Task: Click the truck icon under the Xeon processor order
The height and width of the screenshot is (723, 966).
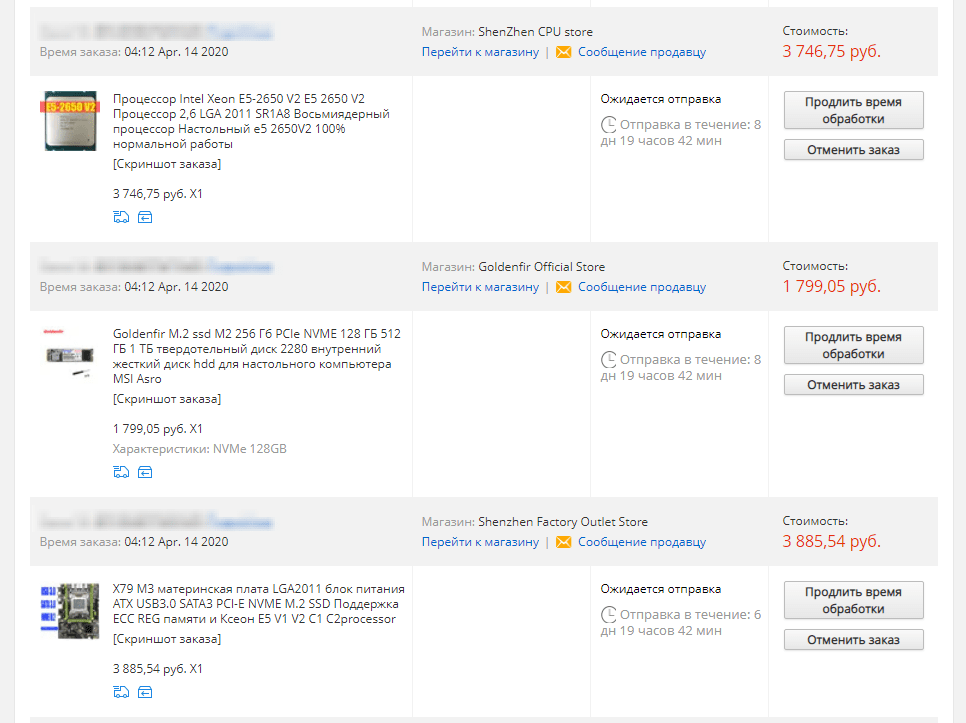Action: coord(122,216)
